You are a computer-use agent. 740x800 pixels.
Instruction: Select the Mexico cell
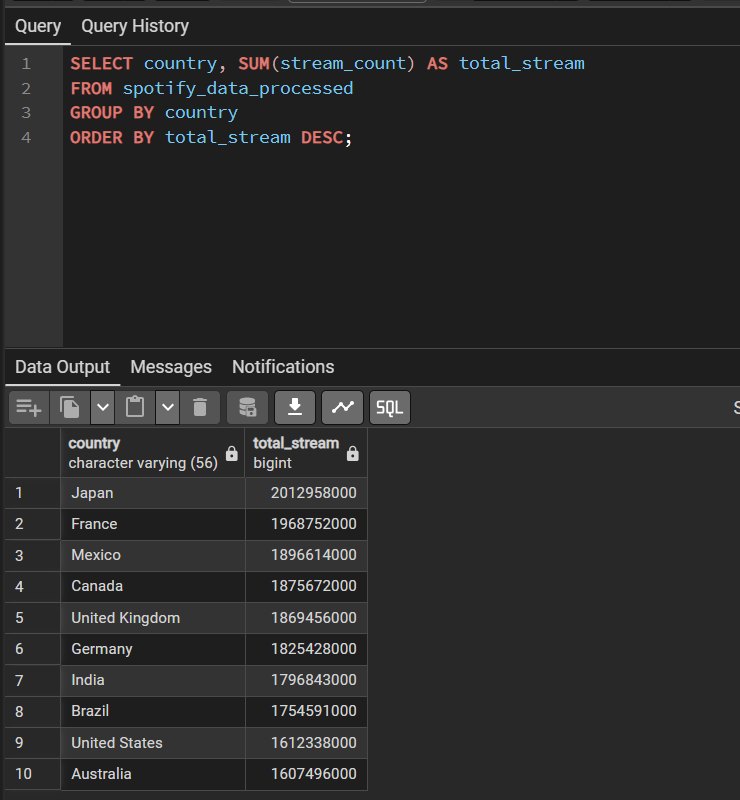pyautogui.click(x=153, y=555)
